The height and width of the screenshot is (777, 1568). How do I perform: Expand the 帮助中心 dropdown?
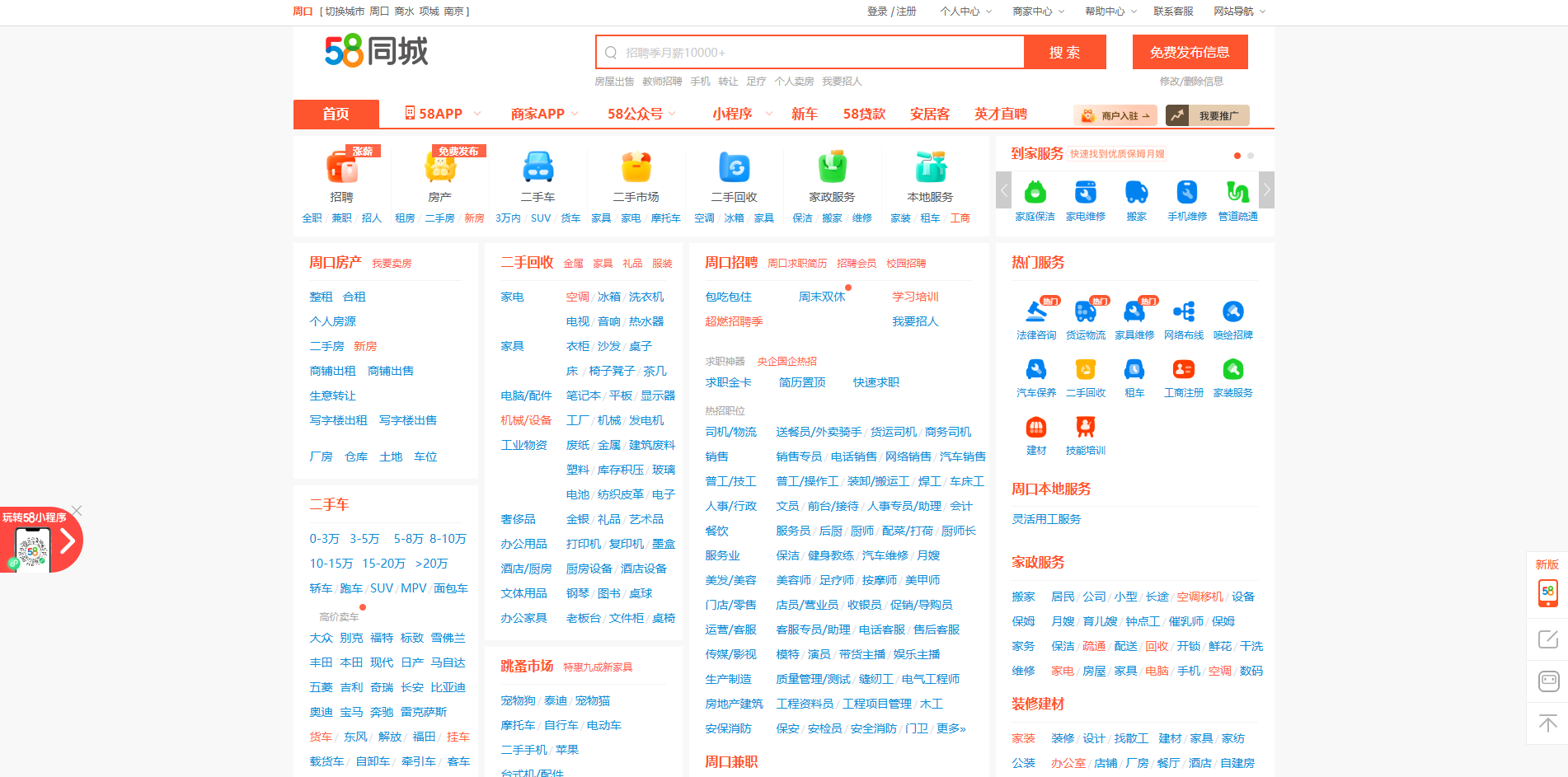[x=1111, y=12]
